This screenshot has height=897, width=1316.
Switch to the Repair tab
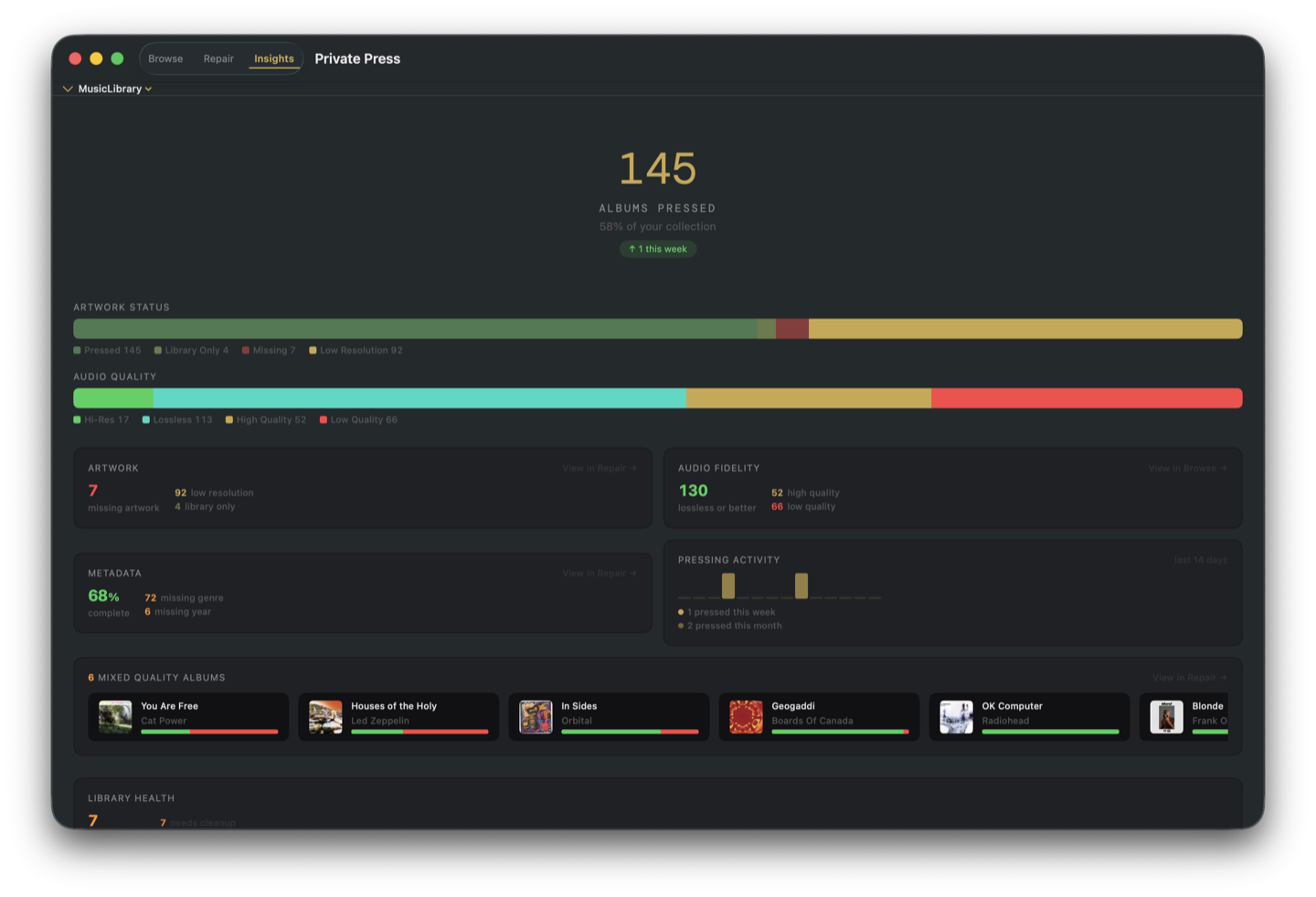218,58
